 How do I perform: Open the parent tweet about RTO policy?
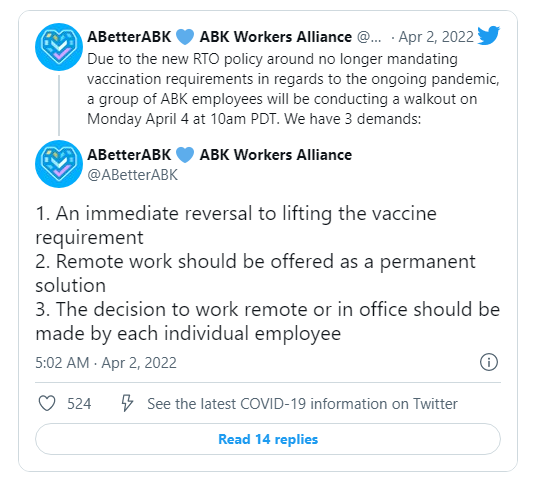(293, 89)
